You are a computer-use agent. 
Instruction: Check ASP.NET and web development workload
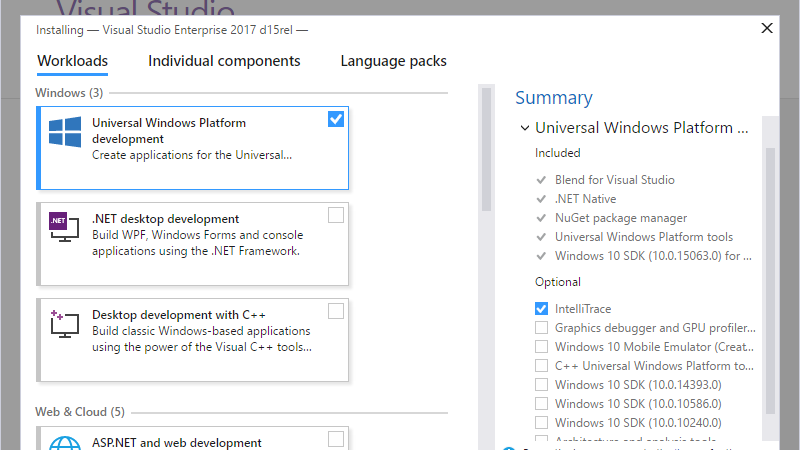pyautogui.click(x=336, y=439)
